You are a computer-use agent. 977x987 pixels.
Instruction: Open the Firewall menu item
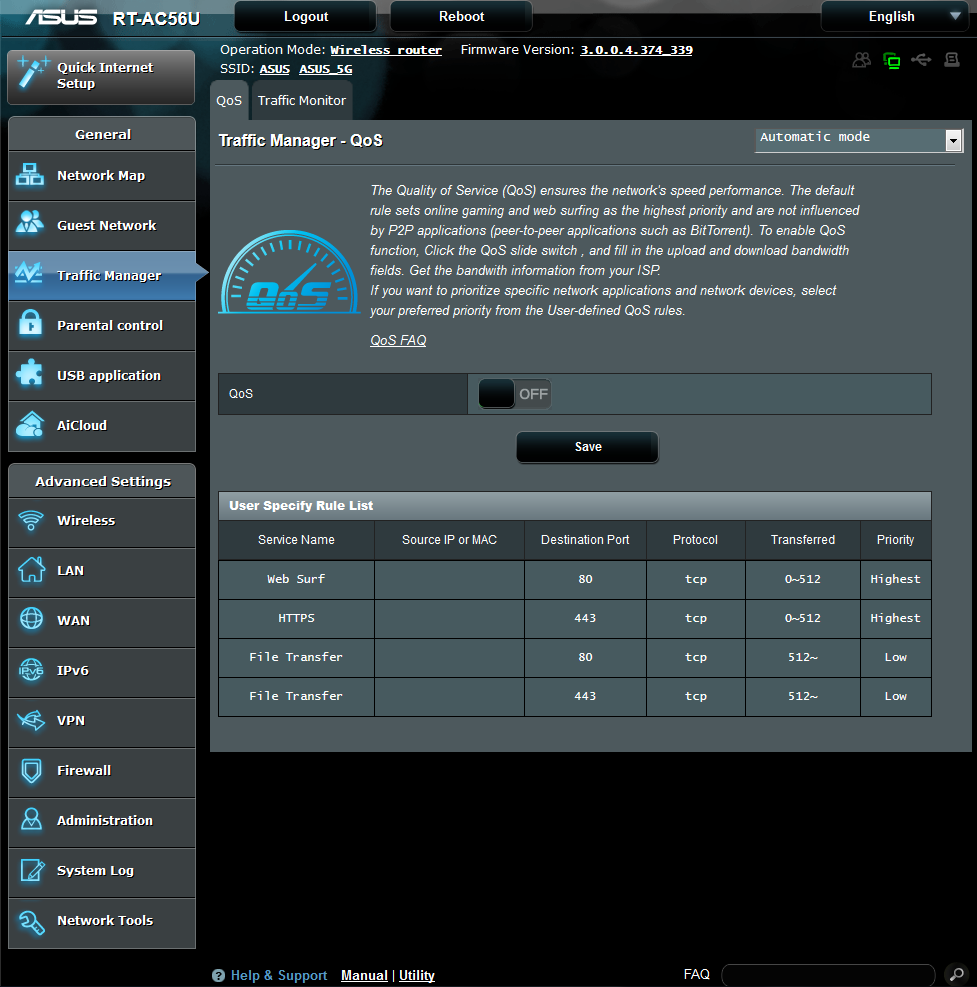102,772
